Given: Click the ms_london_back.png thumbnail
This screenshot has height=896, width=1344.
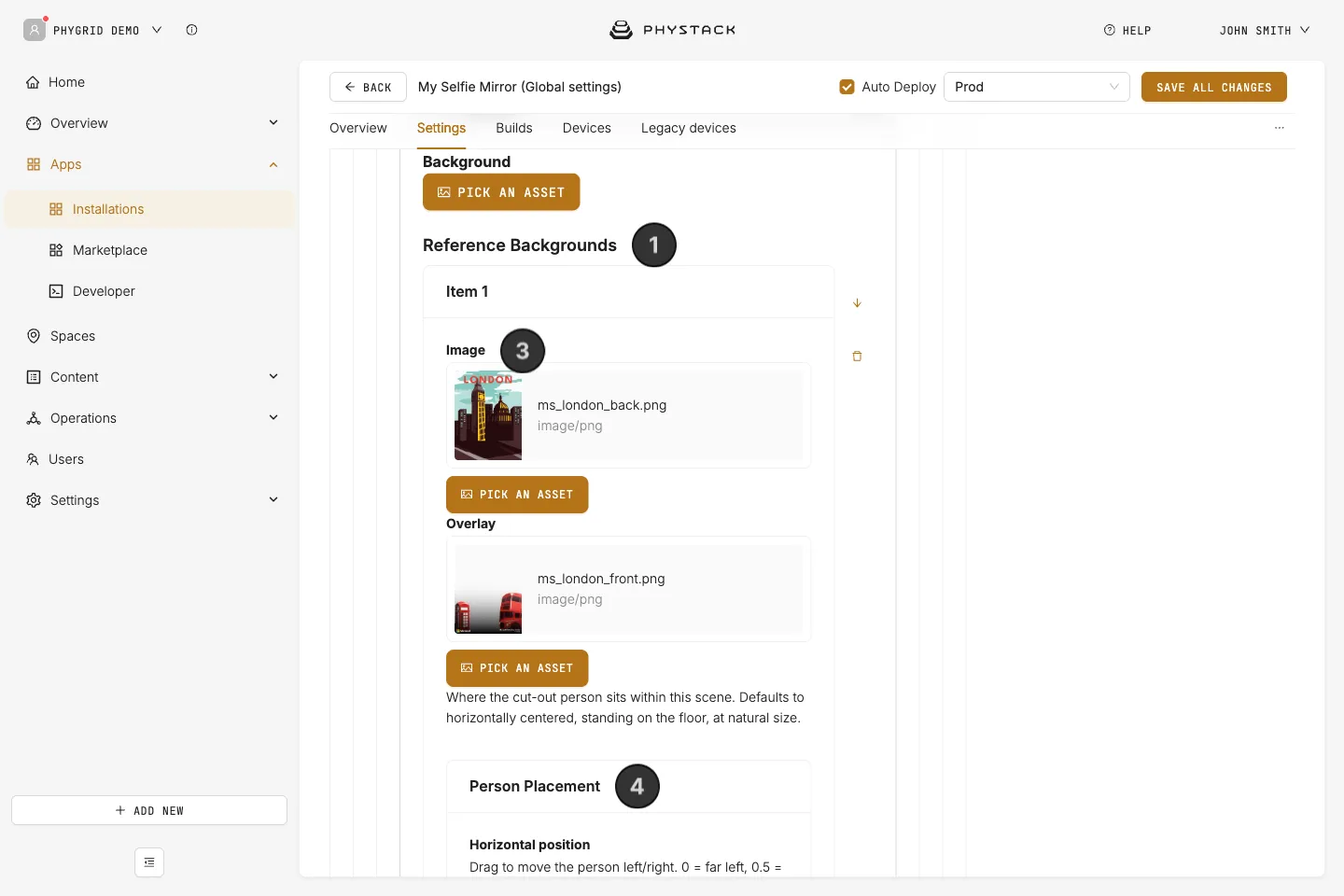Looking at the screenshot, I should click(x=488, y=415).
